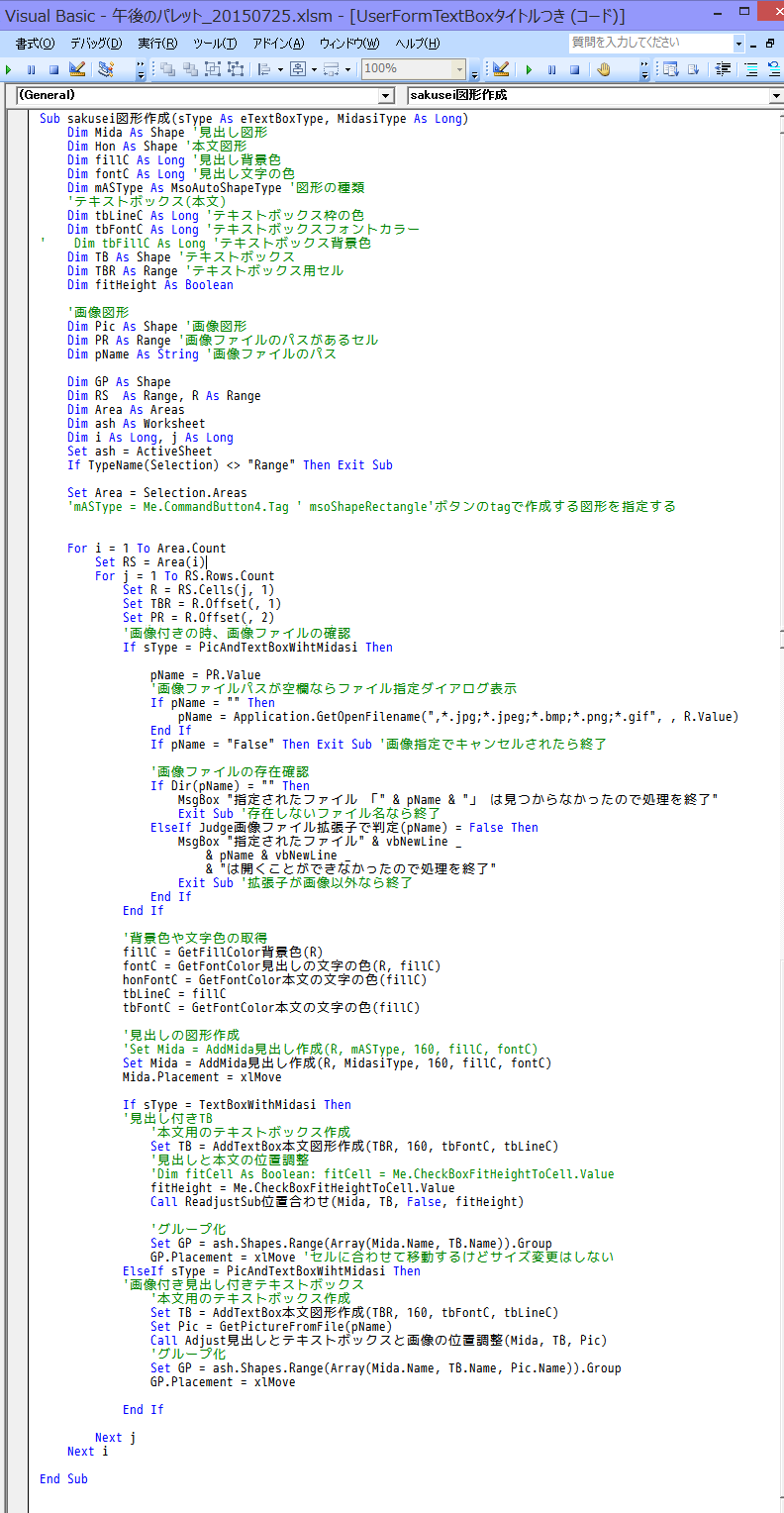784x1513 pixels.
Task: Open the デバッグ(D) menu
Action: 96,44
